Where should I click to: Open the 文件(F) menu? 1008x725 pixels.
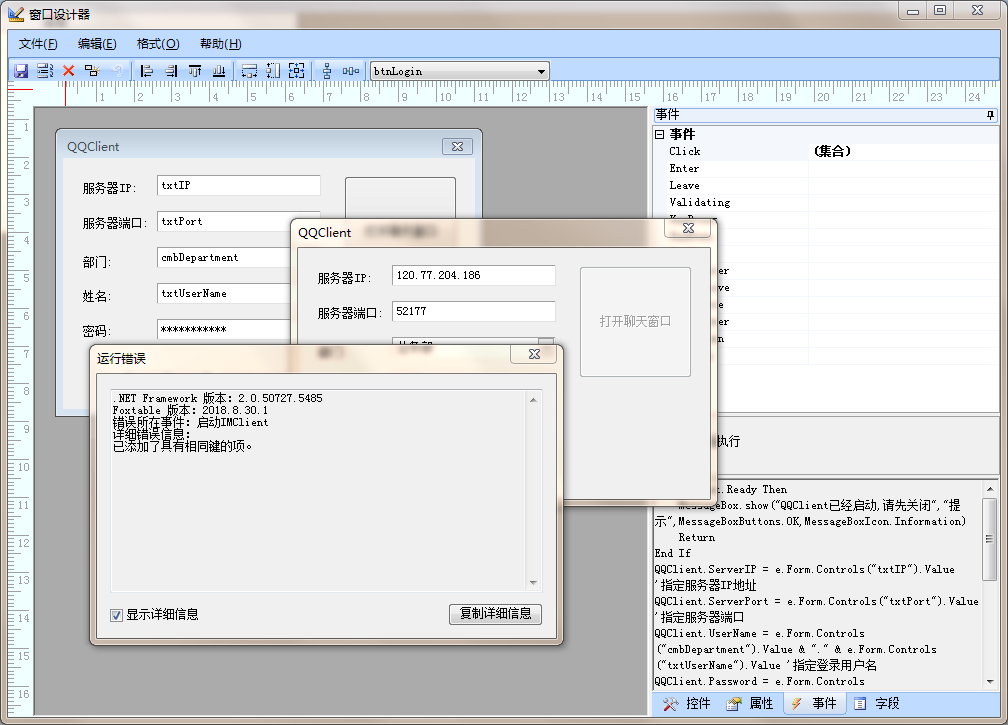(38, 44)
